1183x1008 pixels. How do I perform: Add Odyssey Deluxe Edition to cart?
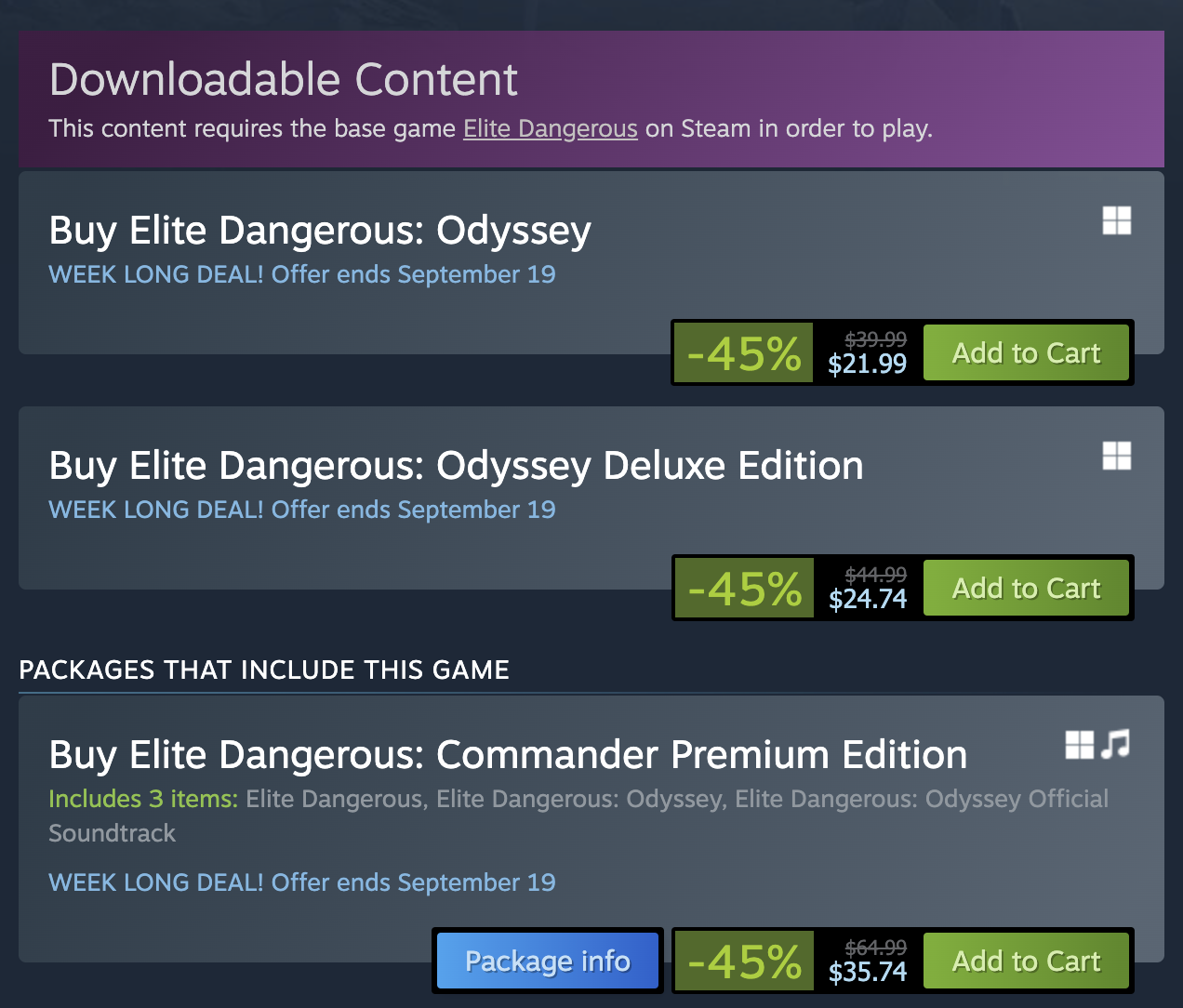click(1026, 588)
